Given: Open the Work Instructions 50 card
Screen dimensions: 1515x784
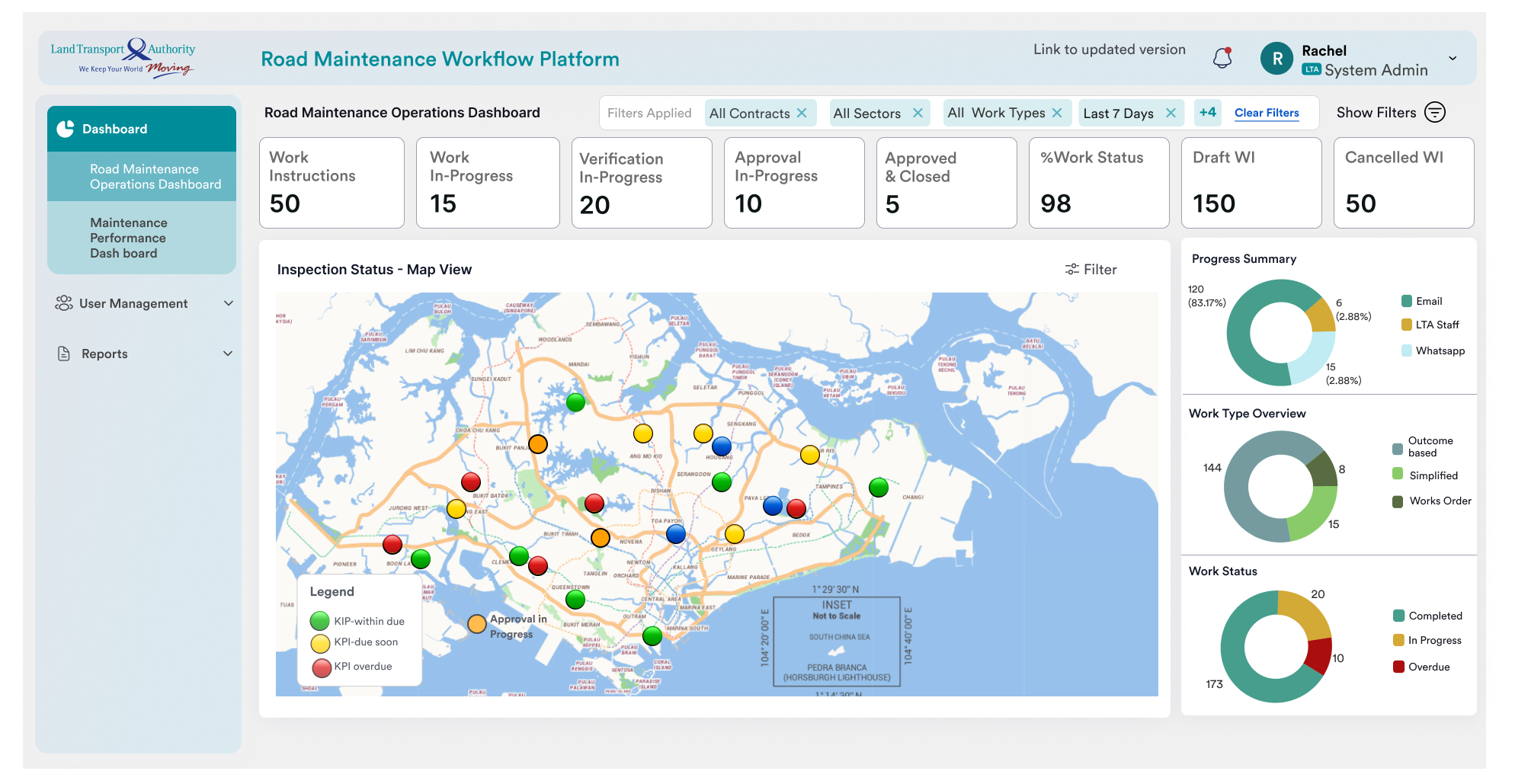Looking at the screenshot, I should point(332,183).
